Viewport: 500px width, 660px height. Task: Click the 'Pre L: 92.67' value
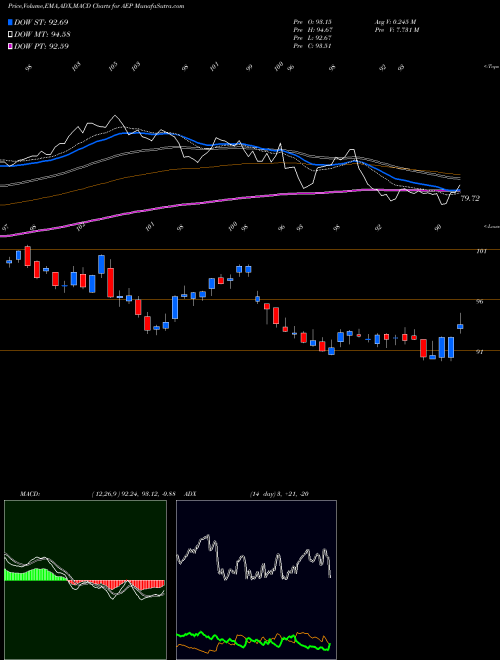(x=313, y=38)
